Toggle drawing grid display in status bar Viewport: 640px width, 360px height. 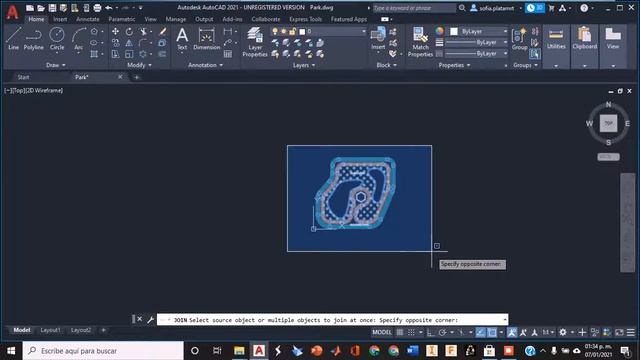(400, 332)
